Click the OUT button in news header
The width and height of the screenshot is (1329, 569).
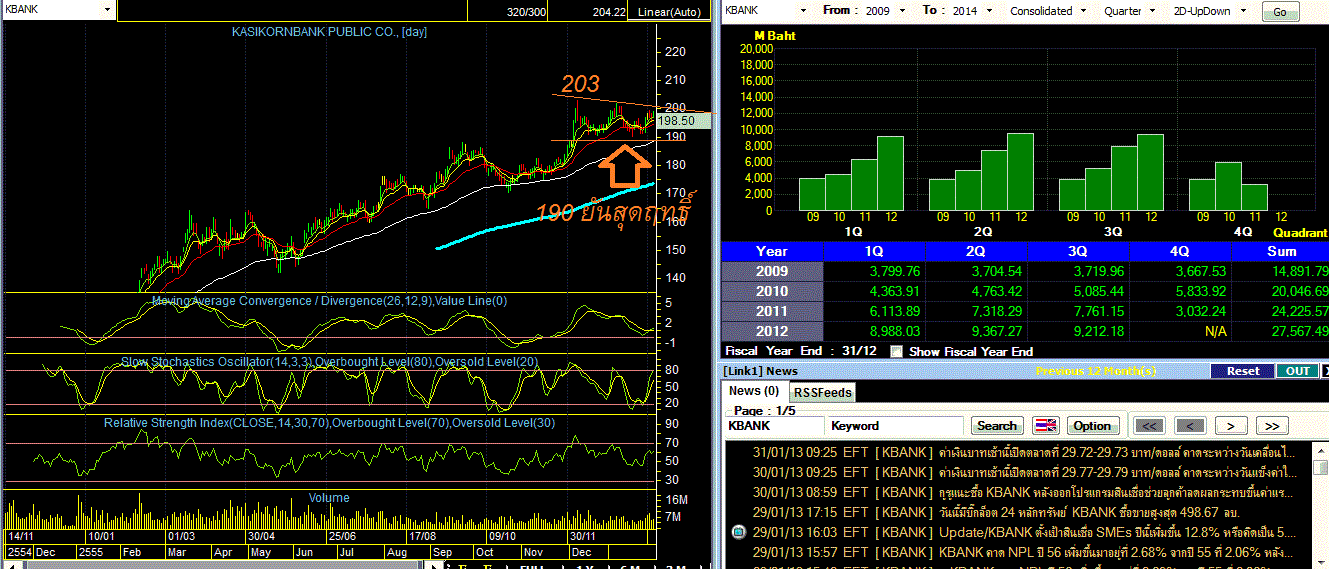[x=1297, y=371]
